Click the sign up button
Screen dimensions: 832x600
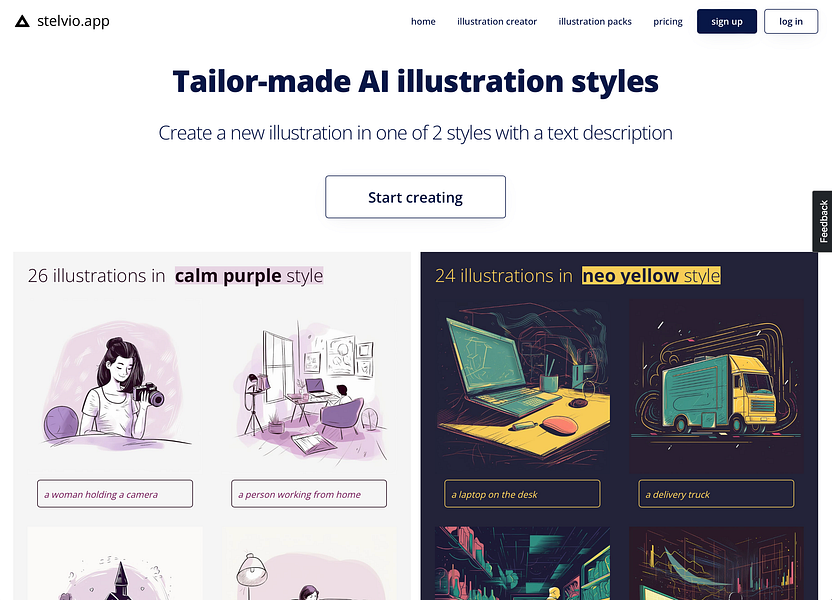726,21
